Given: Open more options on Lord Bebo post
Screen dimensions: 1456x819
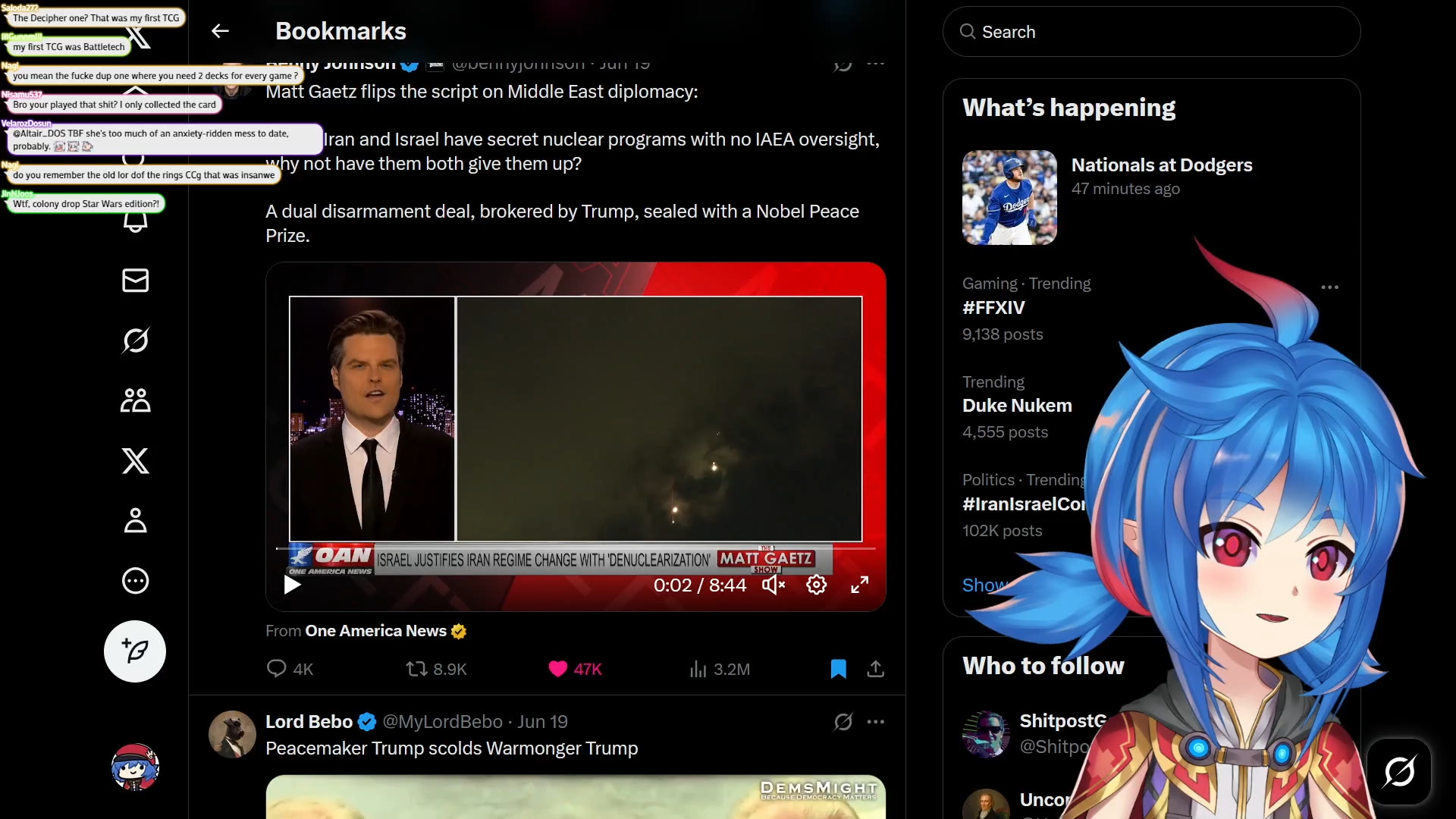Looking at the screenshot, I should pos(875,722).
